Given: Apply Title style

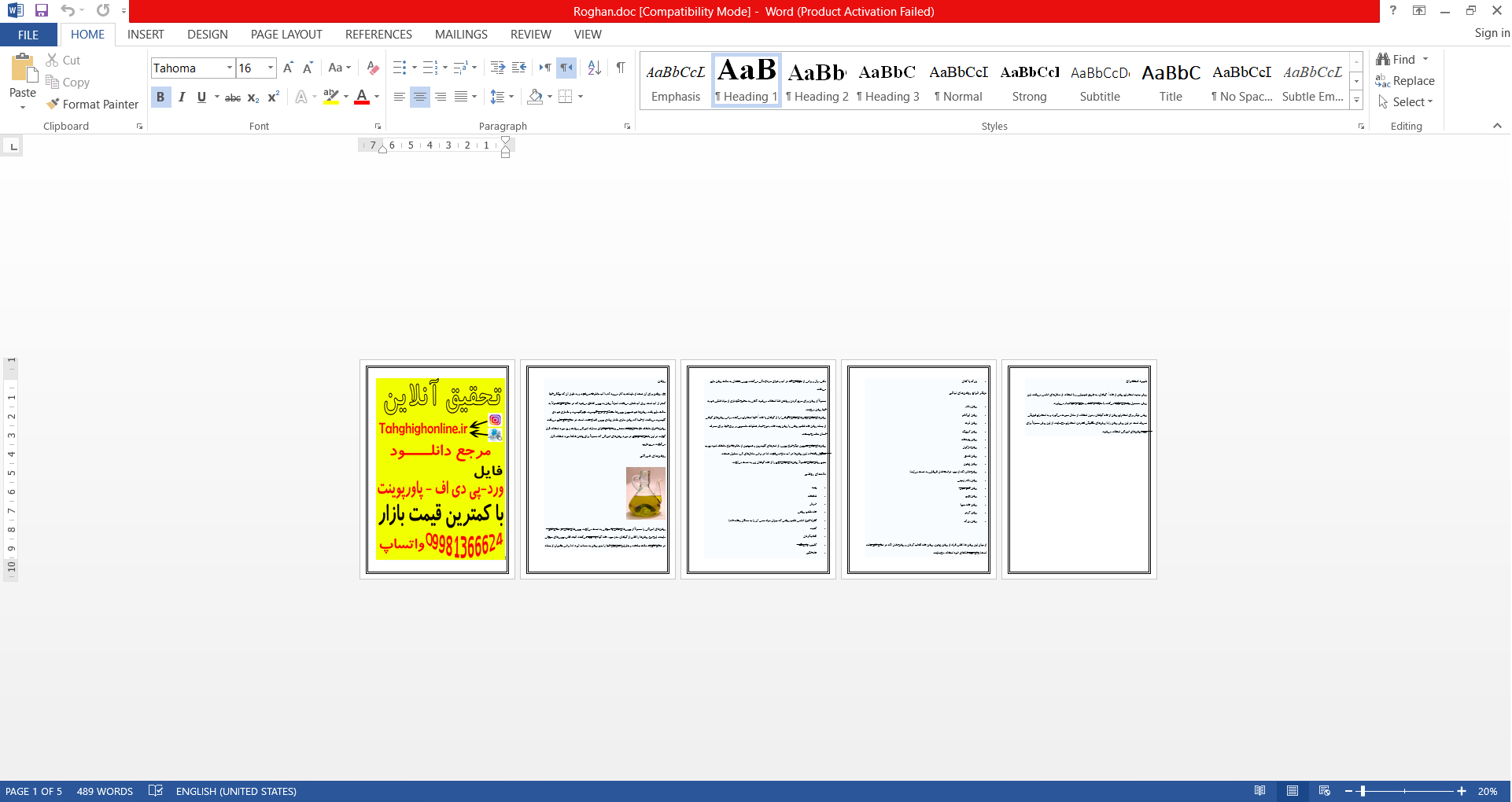Looking at the screenshot, I should coord(1171,79).
